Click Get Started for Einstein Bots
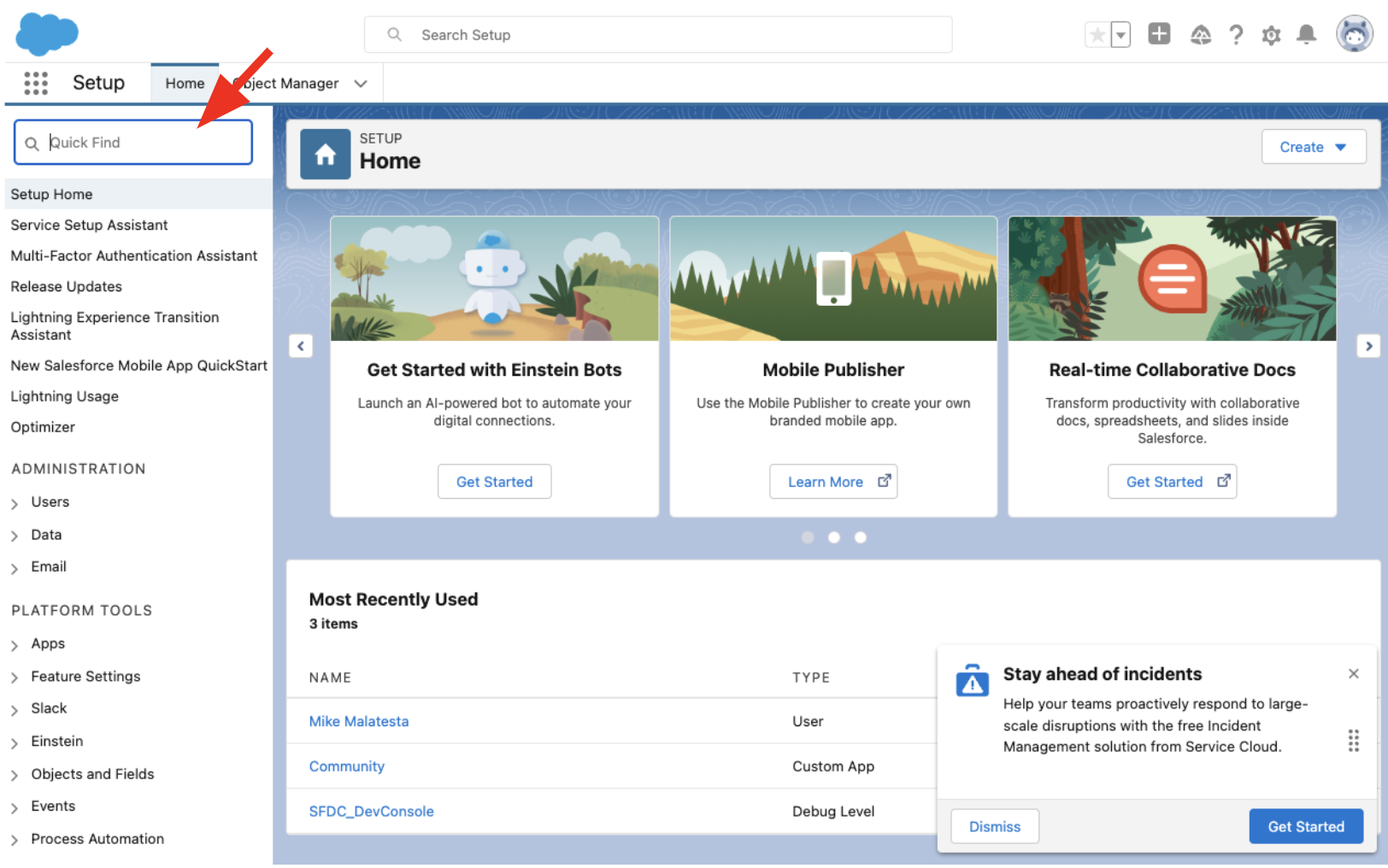 494,481
